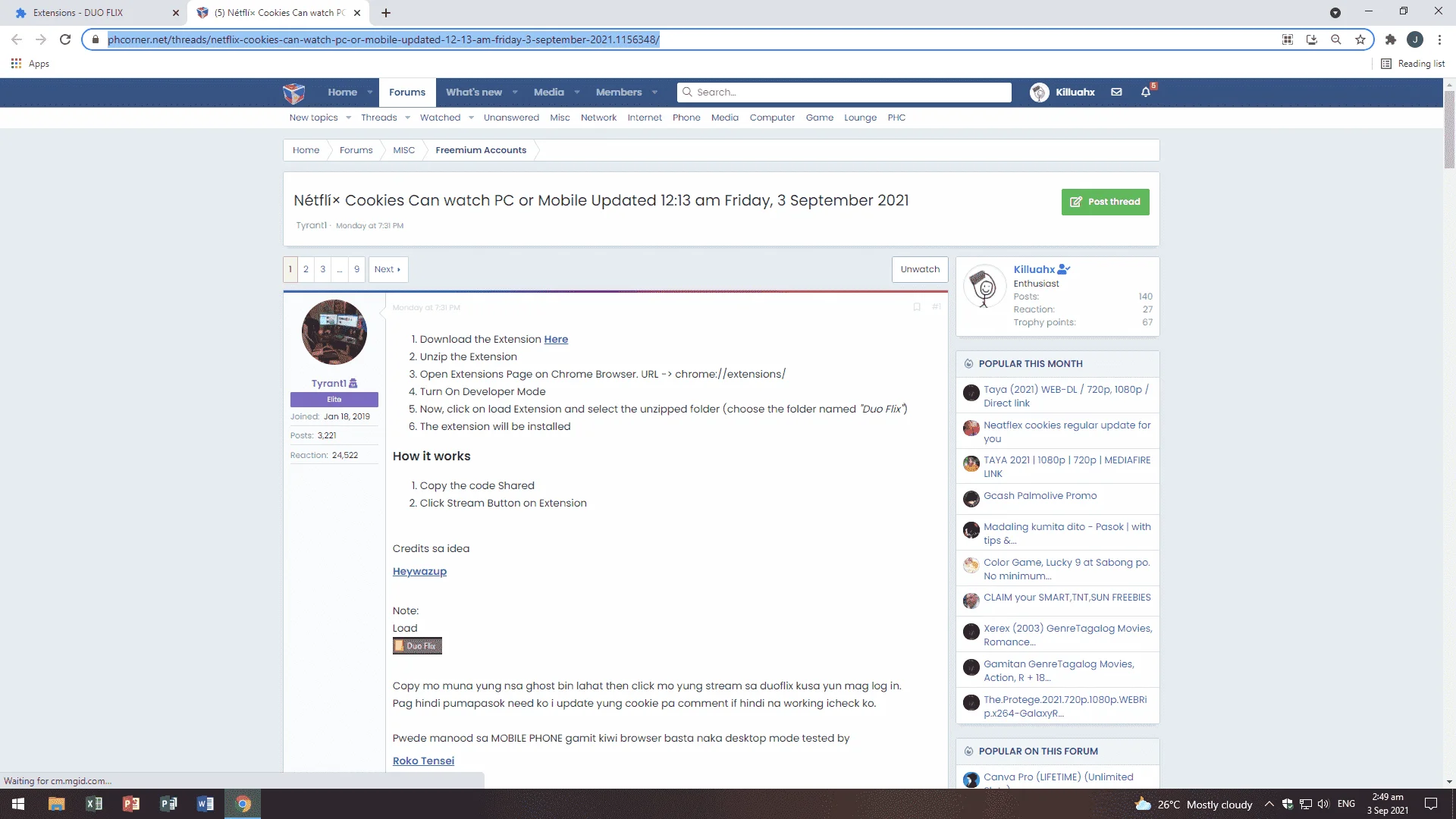
Task: Open Freemium Accounts breadcrumb
Action: click(481, 150)
